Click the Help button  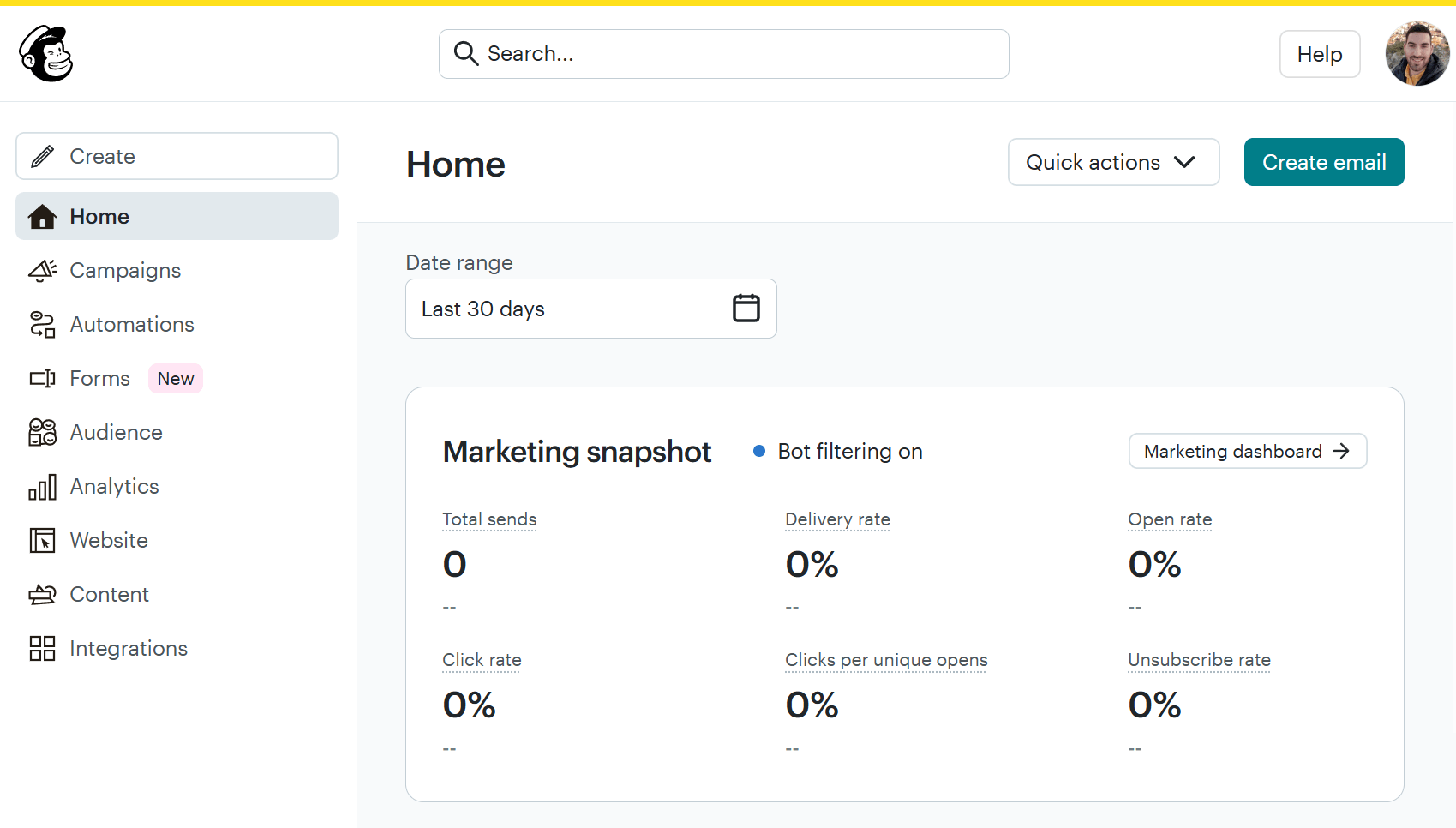point(1319,53)
